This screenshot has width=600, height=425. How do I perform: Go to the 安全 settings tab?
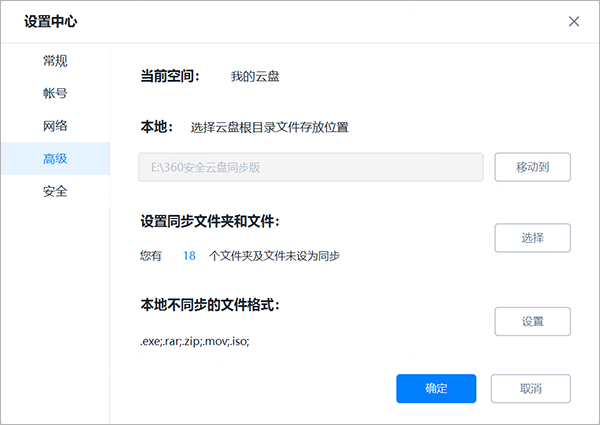pos(55,190)
